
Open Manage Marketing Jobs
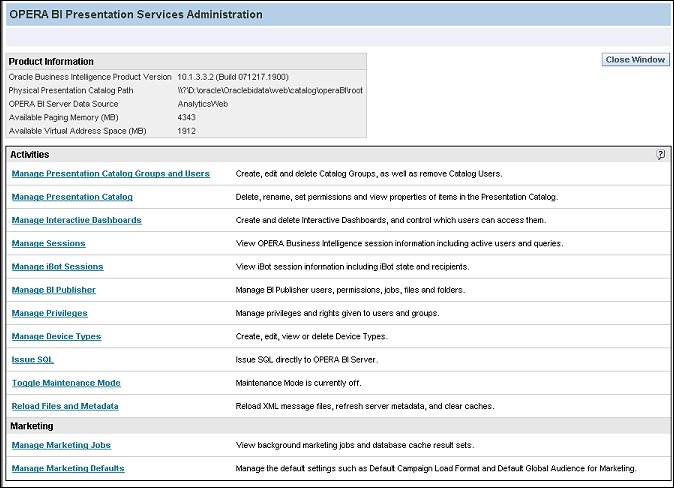coord(61,445)
